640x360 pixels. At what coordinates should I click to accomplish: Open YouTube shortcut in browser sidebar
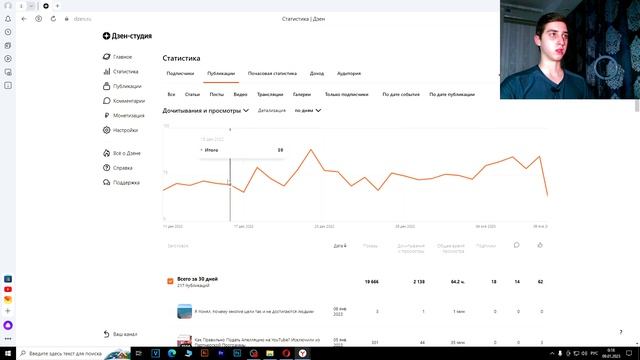8,289
